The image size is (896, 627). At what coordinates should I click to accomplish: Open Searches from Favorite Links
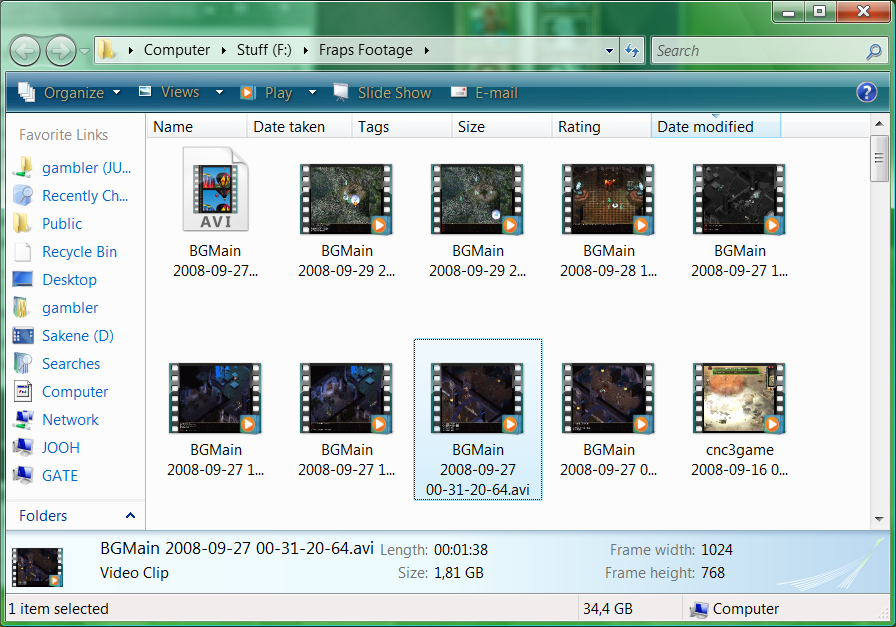tap(57, 364)
